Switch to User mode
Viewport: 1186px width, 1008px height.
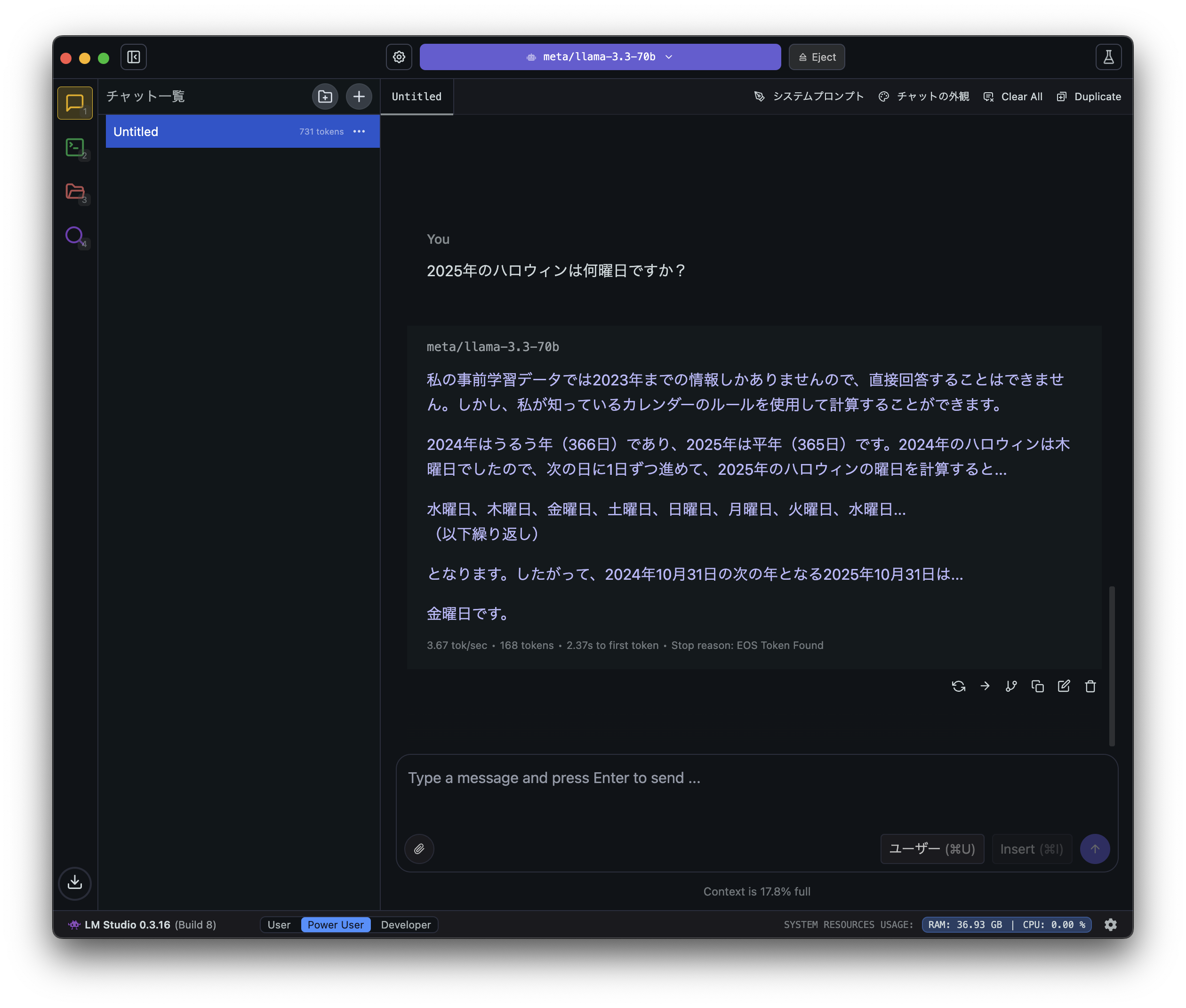tap(280, 924)
